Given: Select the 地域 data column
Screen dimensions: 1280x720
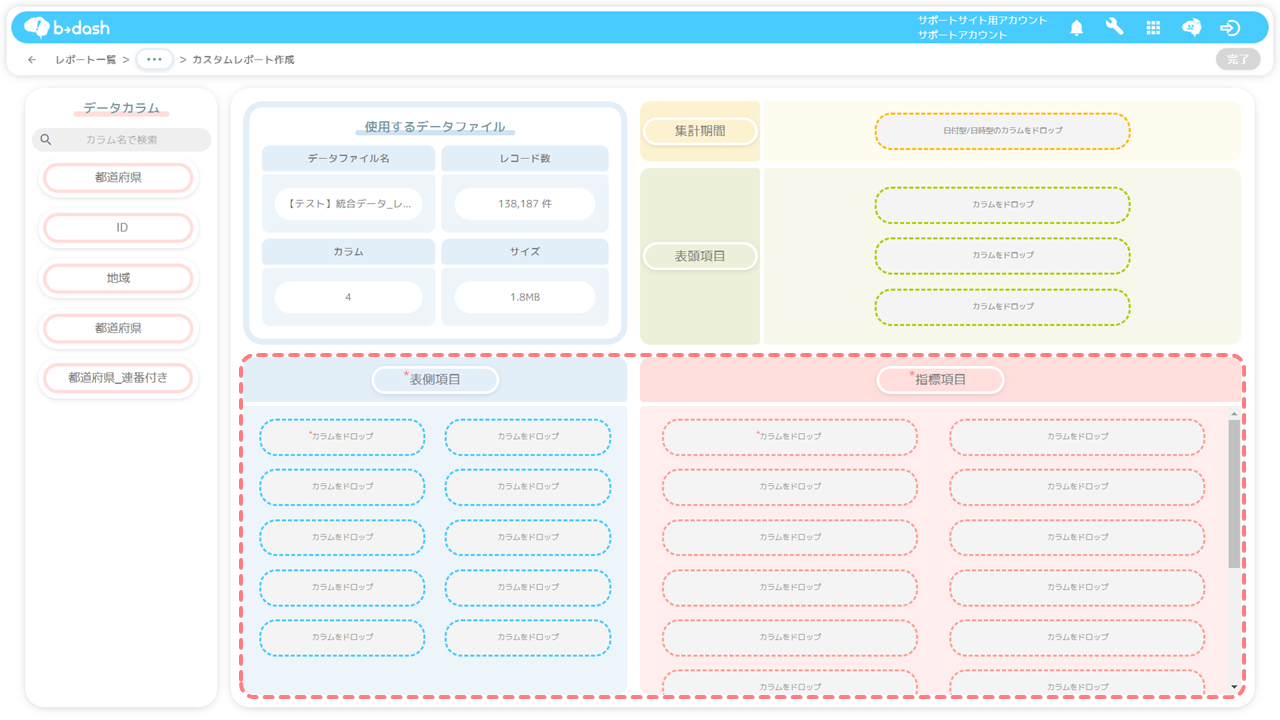Looking at the screenshot, I should click(x=118, y=278).
